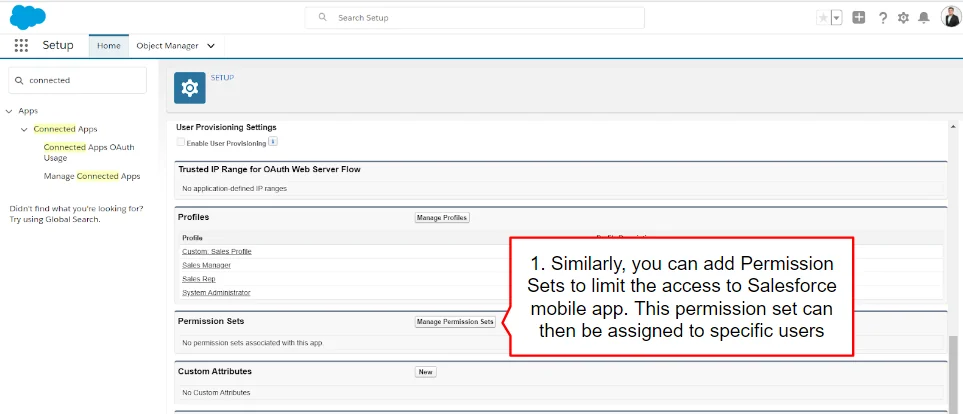Click the Quick Find box containing 'connected'
Image resolution: width=963 pixels, height=414 pixels.
coord(77,80)
